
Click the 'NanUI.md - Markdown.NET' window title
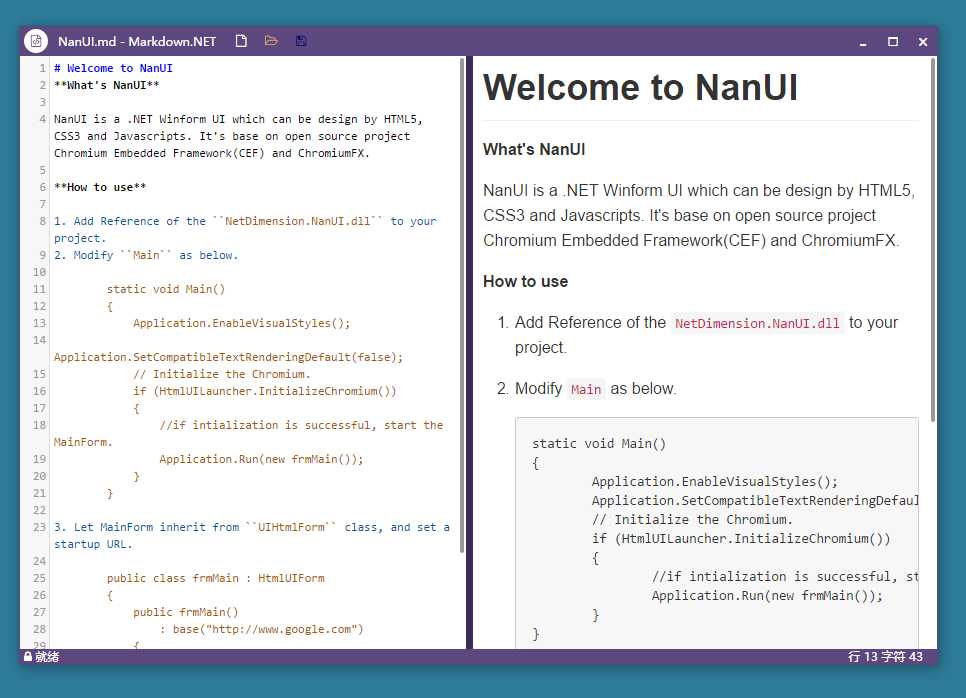click(x=137, y=41)
